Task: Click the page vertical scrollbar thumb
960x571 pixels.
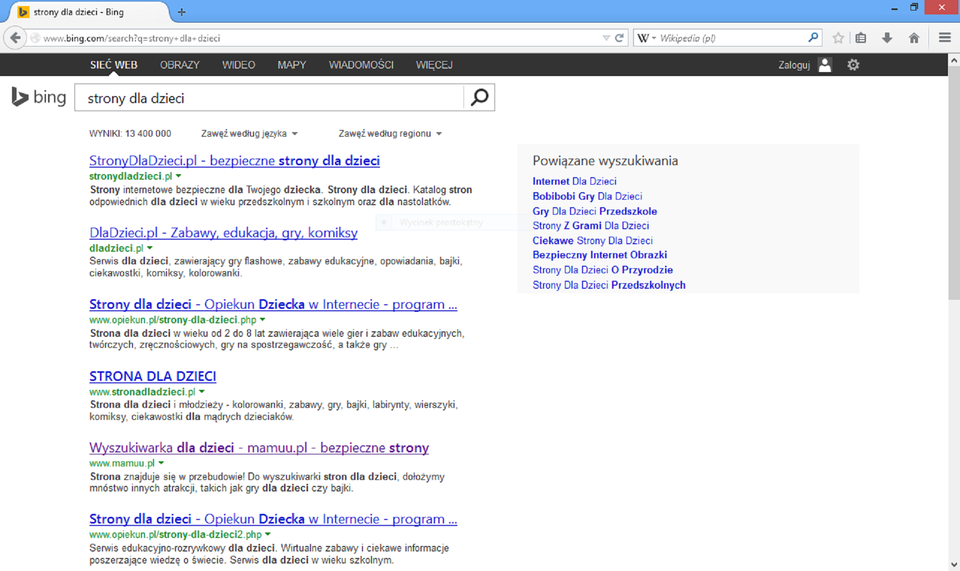Action: tap(954, 184)
